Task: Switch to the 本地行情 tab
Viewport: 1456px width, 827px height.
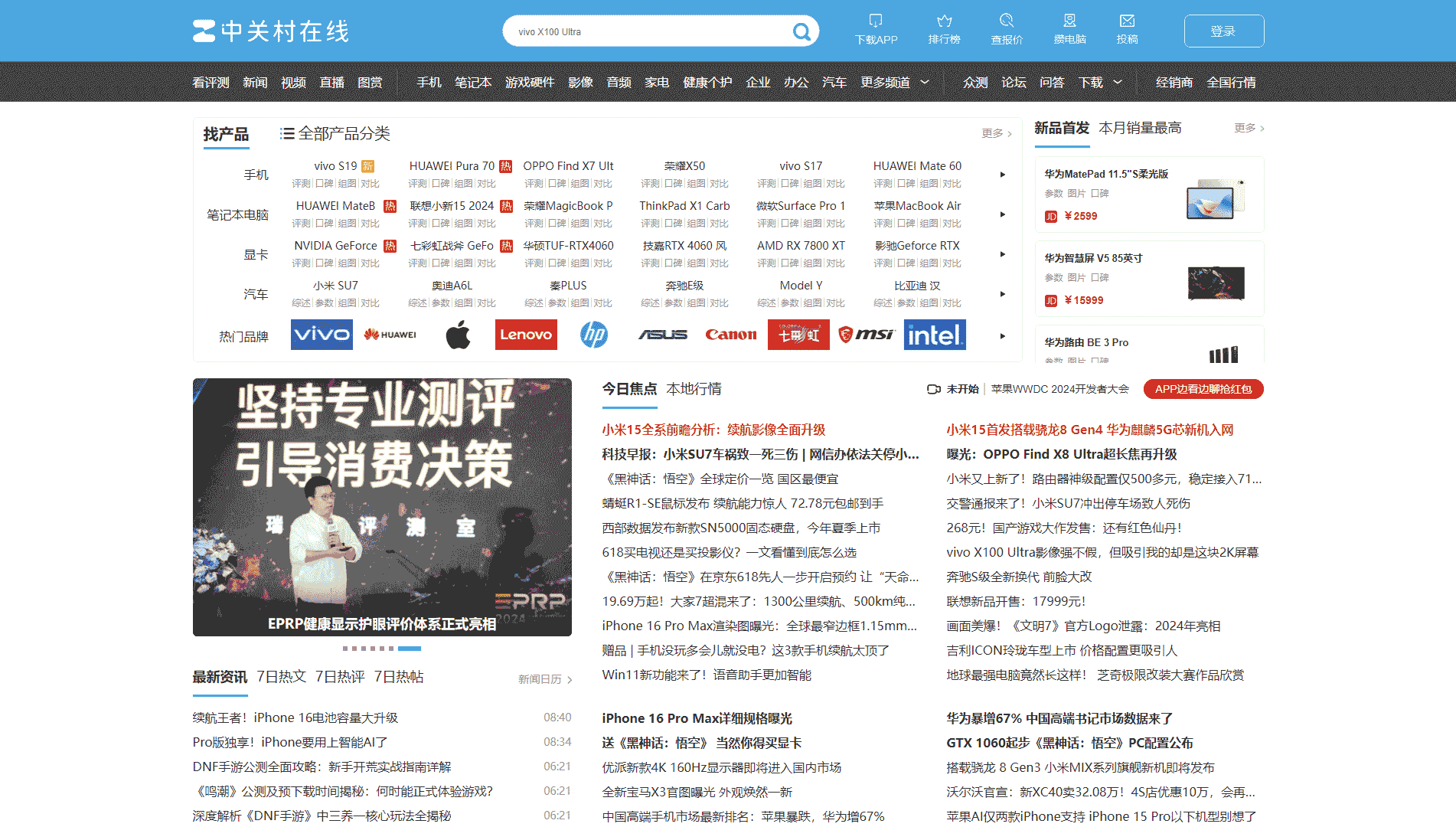Action: click(x=694, y=389)
